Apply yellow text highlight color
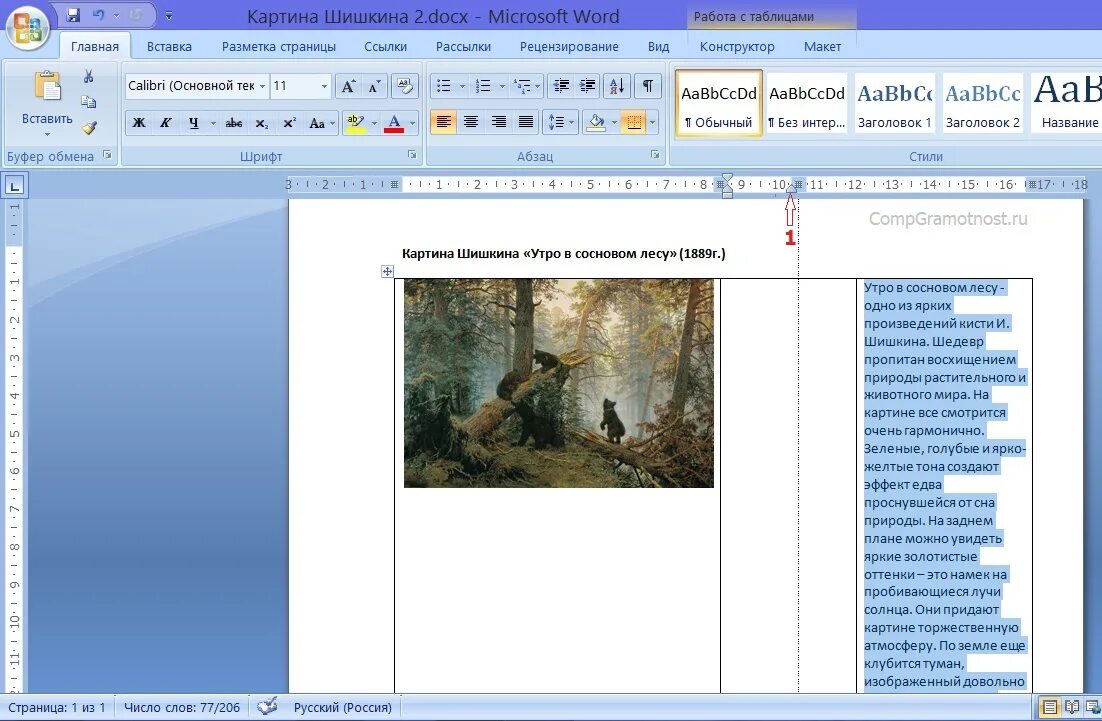 click(356, 122)
